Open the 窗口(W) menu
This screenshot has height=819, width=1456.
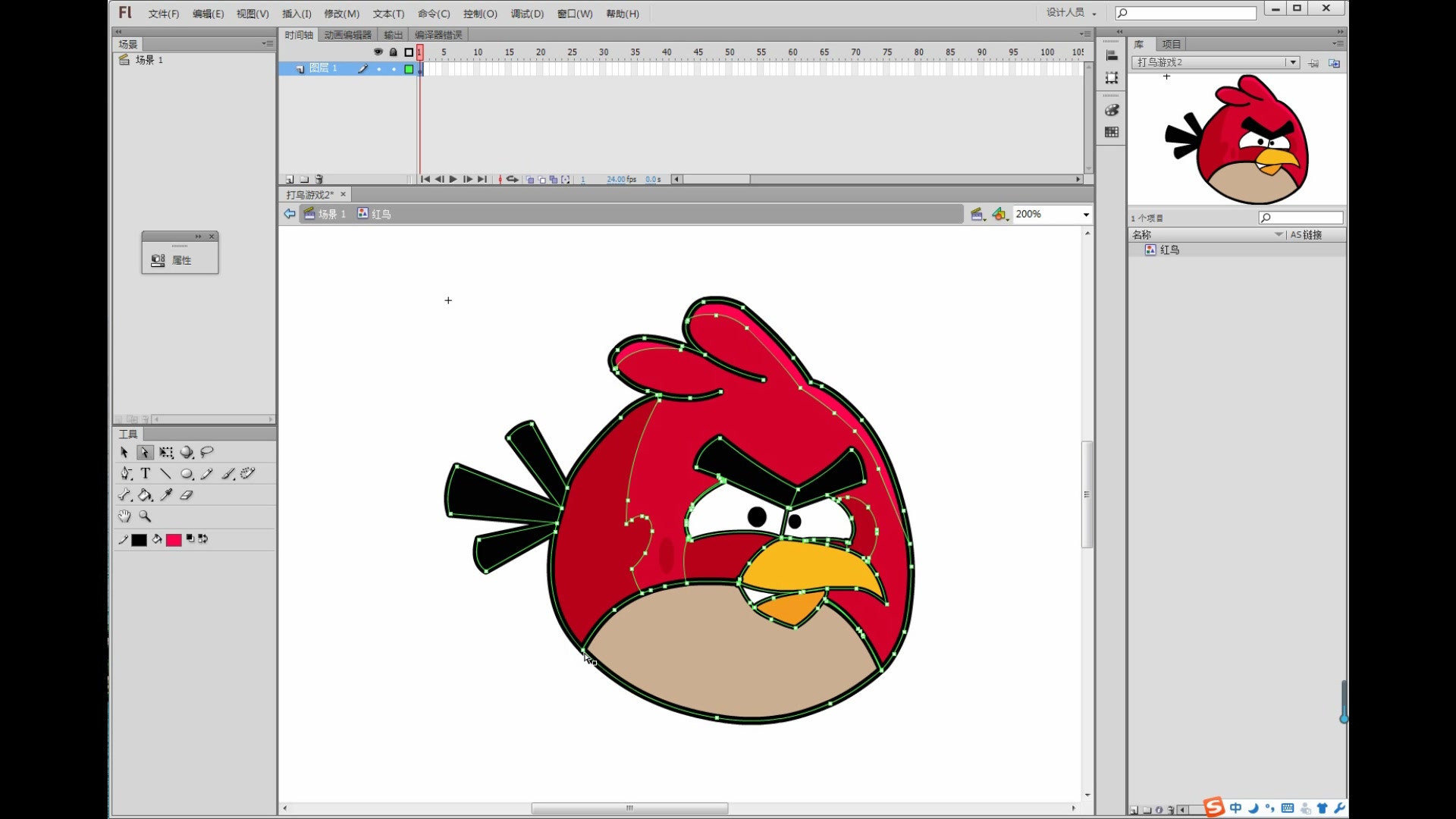coord(575,14)
